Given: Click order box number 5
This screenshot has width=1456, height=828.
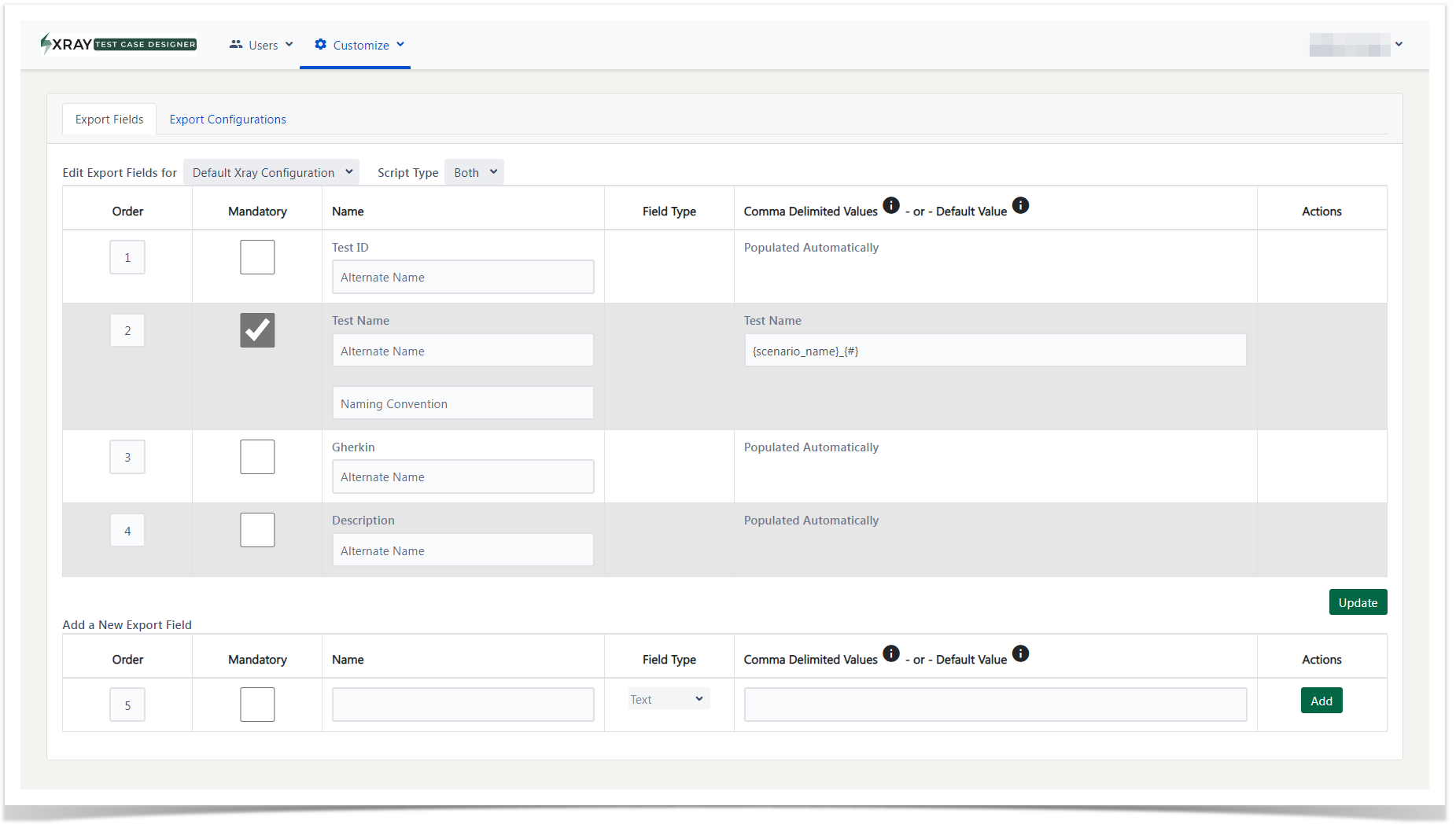Looking at the screenshot, I should coord(127,705).
